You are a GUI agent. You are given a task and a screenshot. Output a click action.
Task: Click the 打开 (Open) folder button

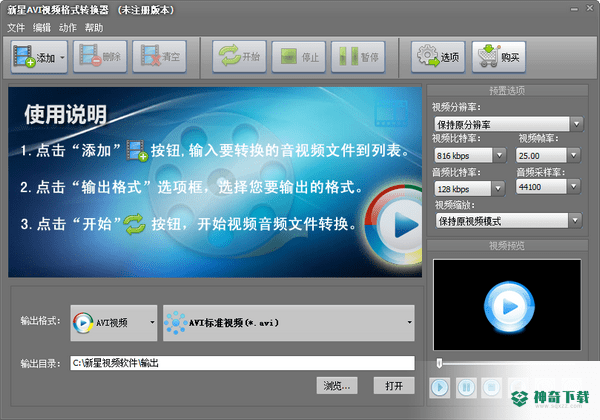coord(394,386)
